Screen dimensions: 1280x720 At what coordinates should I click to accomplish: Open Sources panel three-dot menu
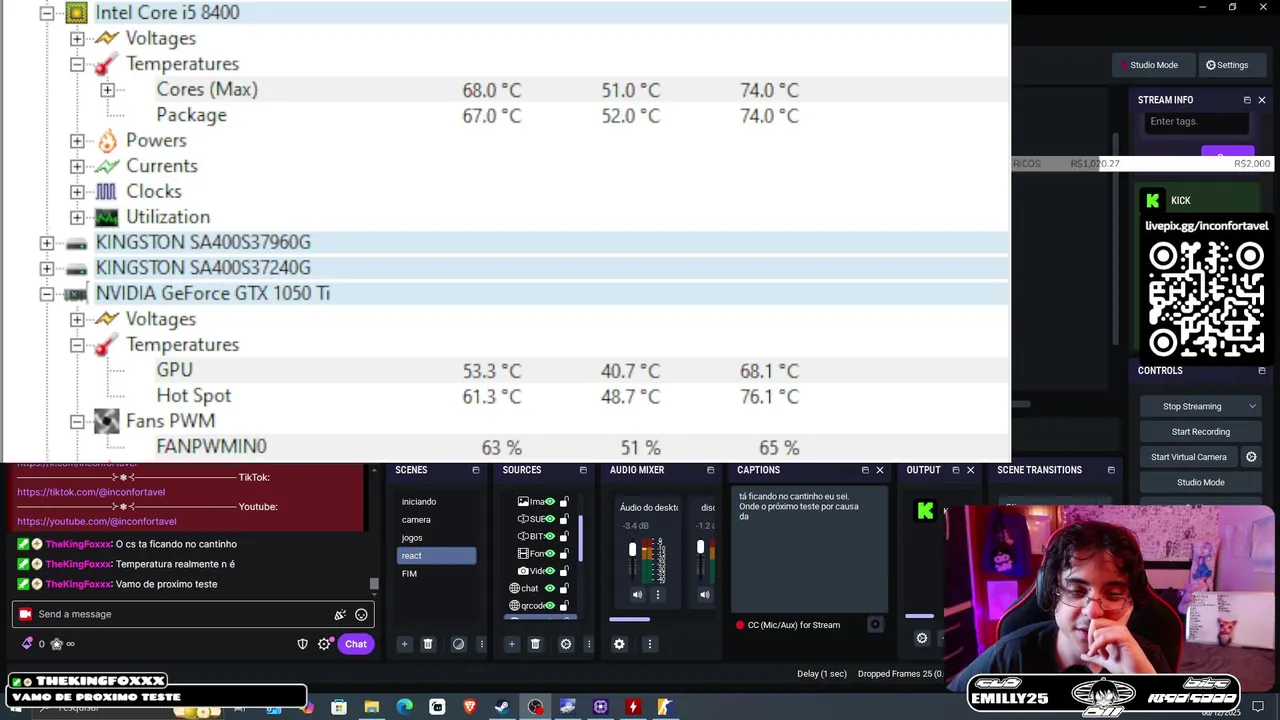(x=588, y=644)
